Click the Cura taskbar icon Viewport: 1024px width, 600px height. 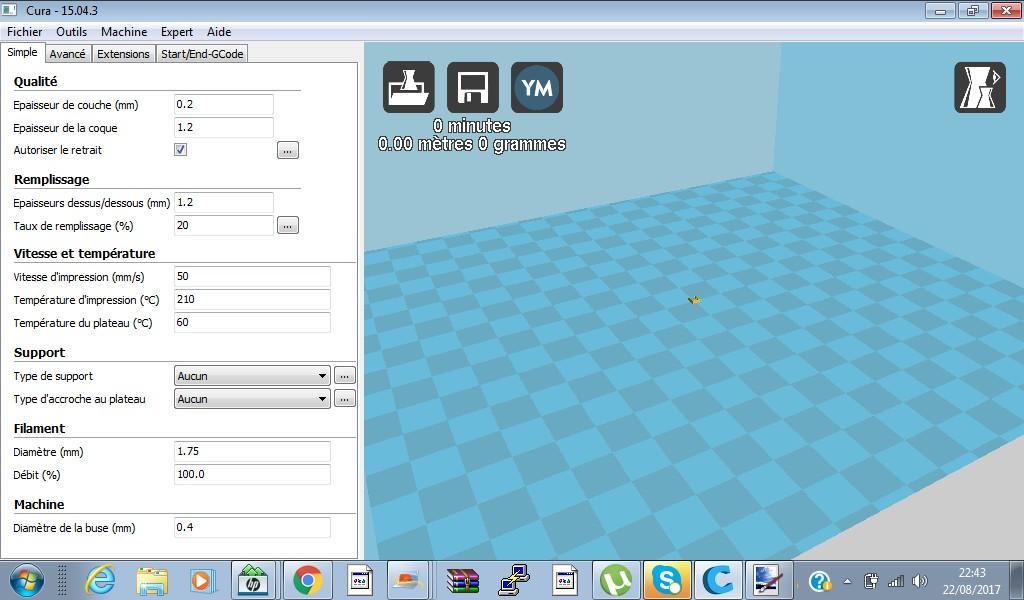pos(718,580)
